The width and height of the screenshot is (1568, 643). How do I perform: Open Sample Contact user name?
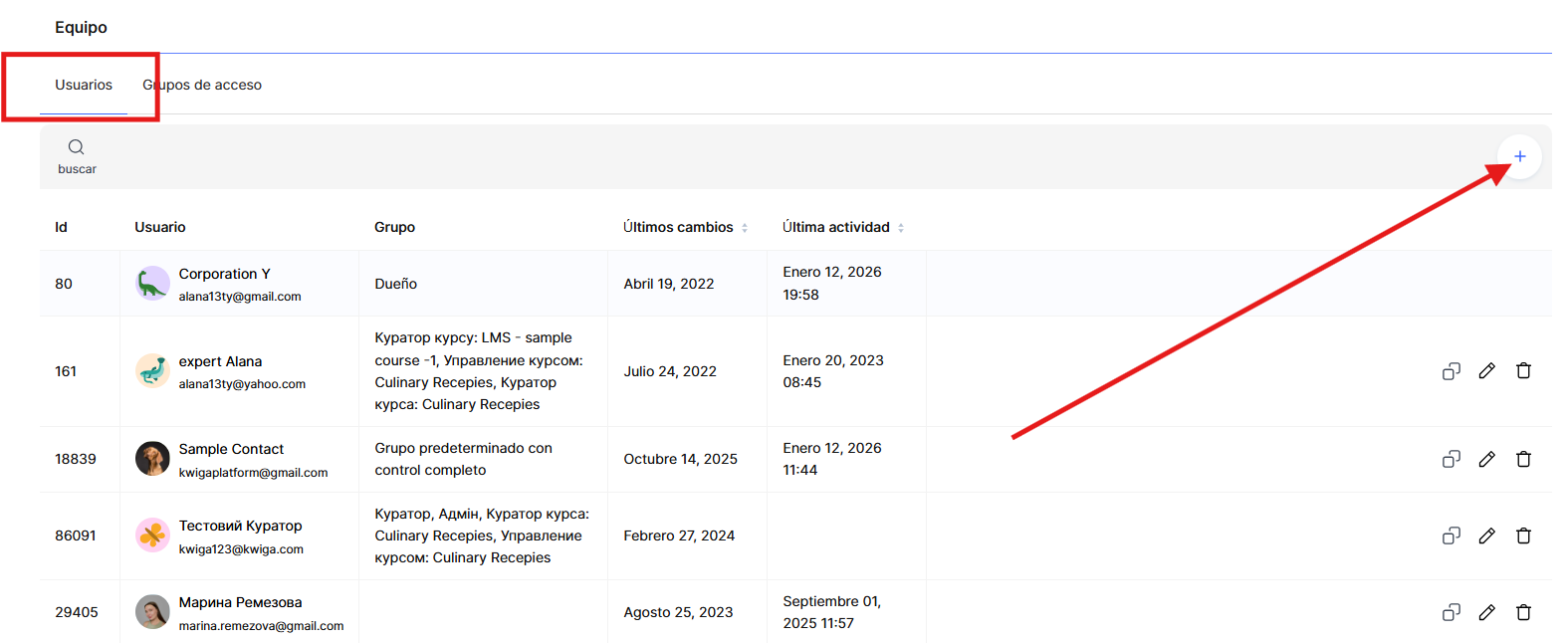tap(231, 449)
